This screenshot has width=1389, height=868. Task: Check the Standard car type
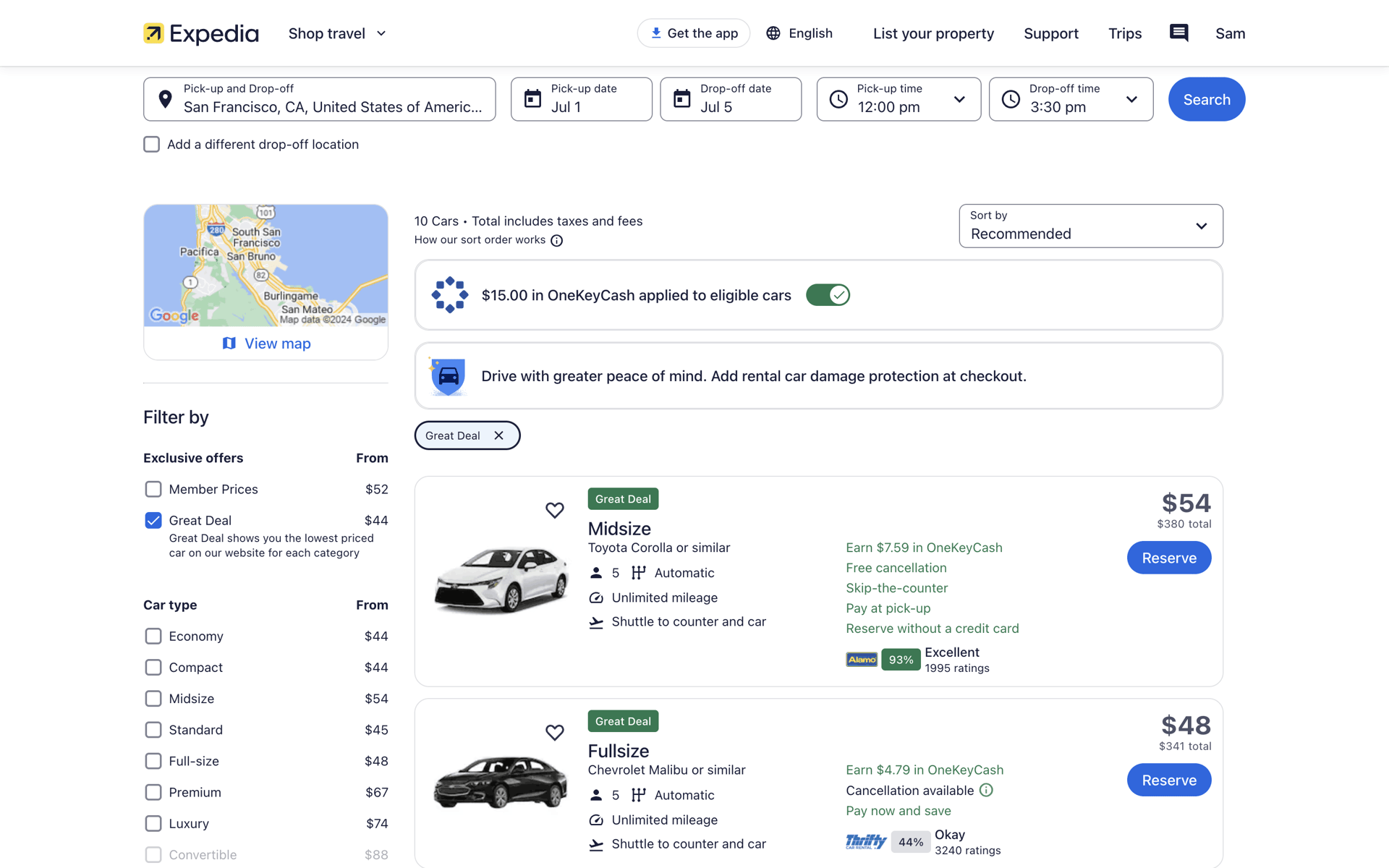point(153,729)
